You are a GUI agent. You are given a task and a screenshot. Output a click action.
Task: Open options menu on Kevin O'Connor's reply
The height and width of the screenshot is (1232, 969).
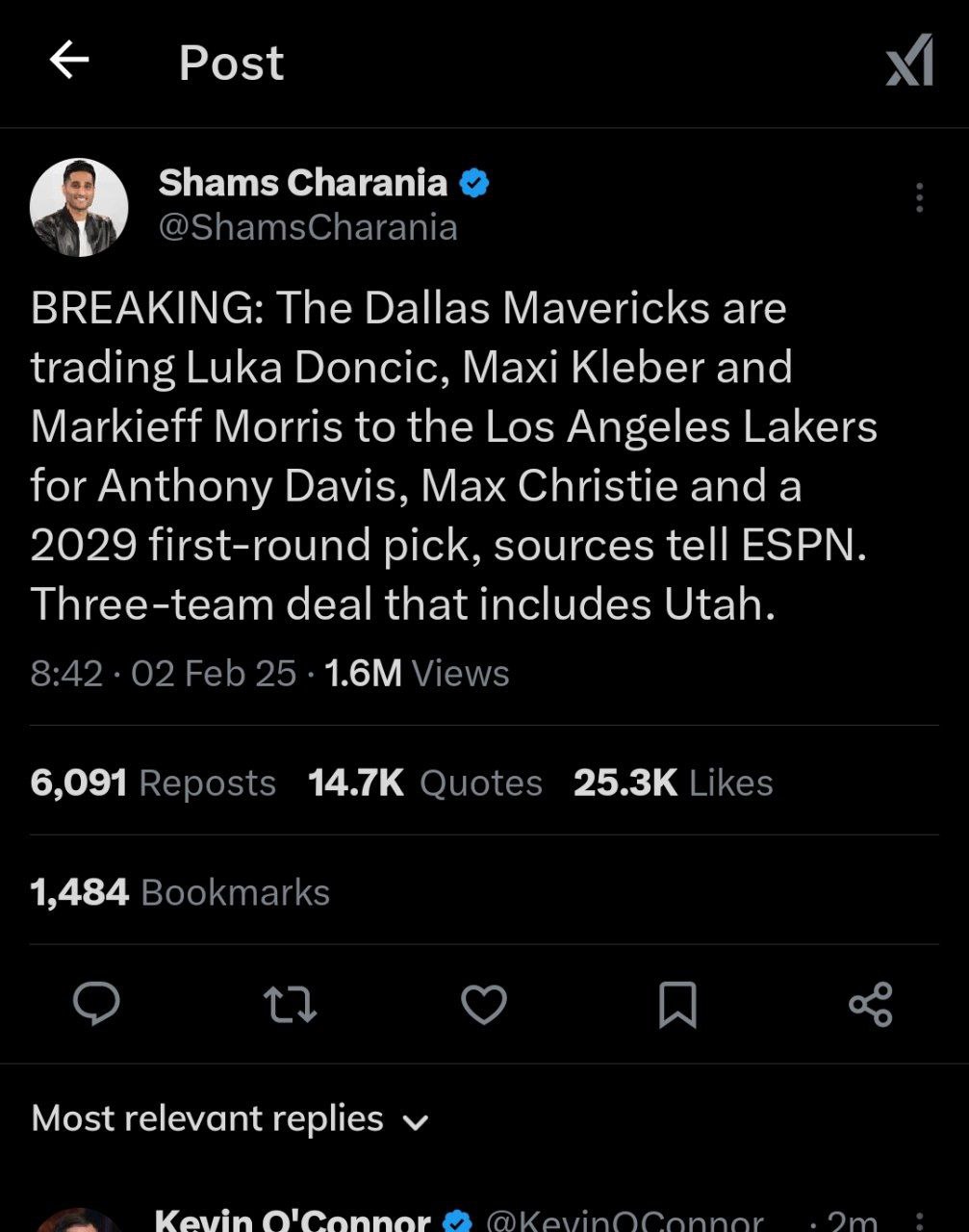919,1220
